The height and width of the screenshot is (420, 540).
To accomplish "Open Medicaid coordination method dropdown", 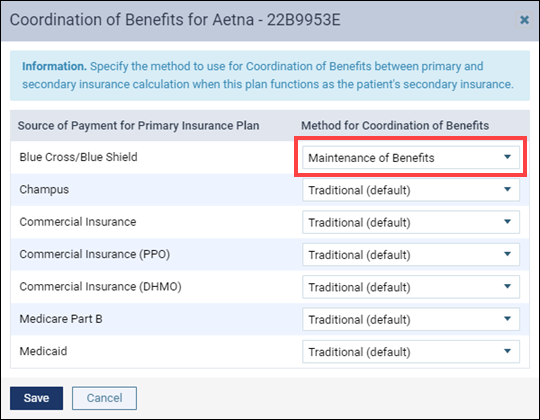I will 411,351.
